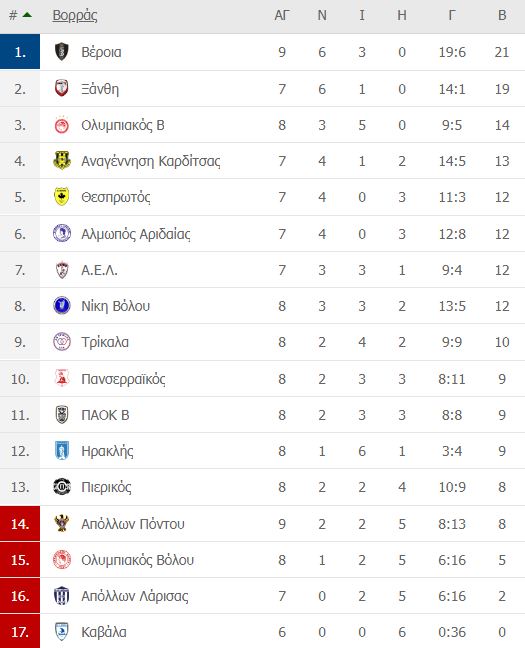Click the Θεσπρωτός yellow crest icon
525x648 pixels.
pyautogui.click(x=62, y=197)
